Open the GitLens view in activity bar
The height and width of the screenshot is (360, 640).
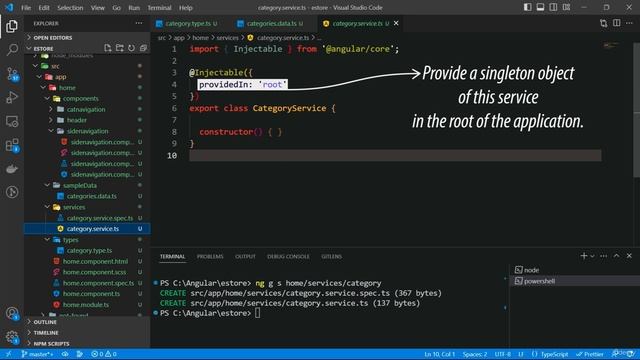(x=12, y=192)
